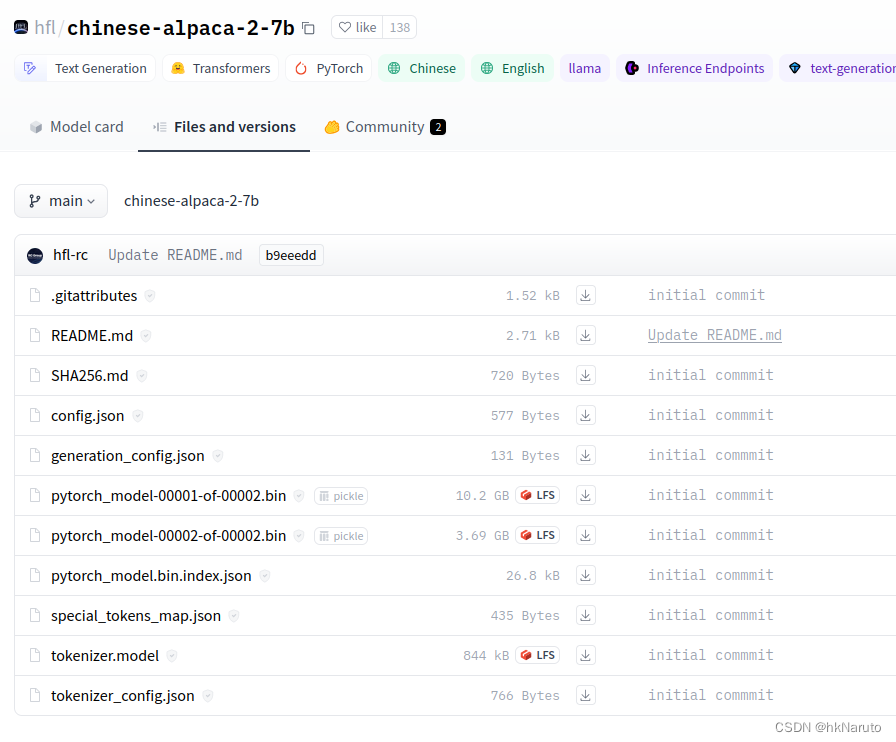Download .gitattributes using its download icon
896x742 pixels.
click(x=585, y=295)
